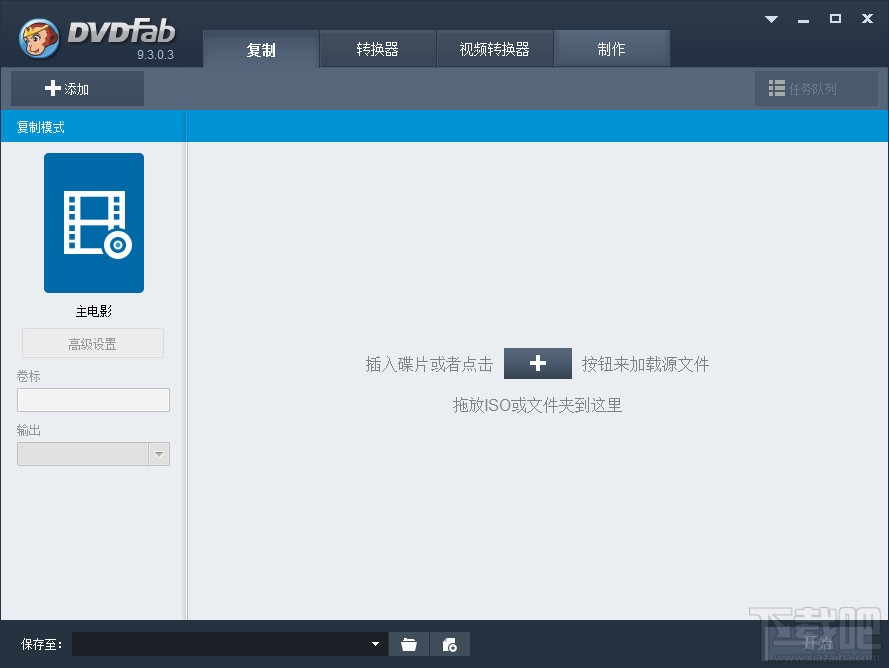The height and width of the screenshot is (668, 889).
Task: Minimize the DVDFab window
Action: (803, 20)
